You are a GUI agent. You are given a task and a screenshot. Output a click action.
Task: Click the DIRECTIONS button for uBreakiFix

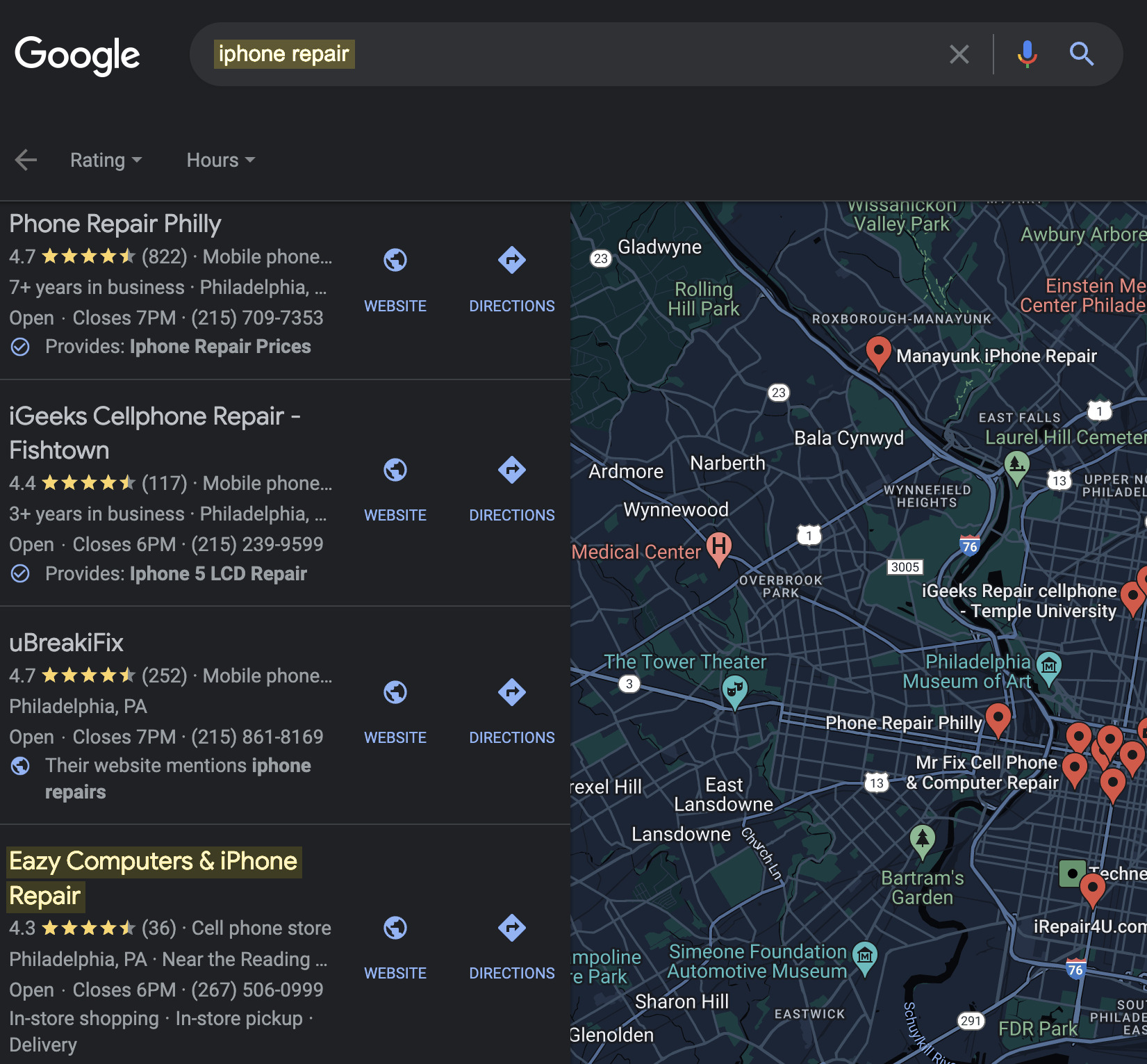511,737
